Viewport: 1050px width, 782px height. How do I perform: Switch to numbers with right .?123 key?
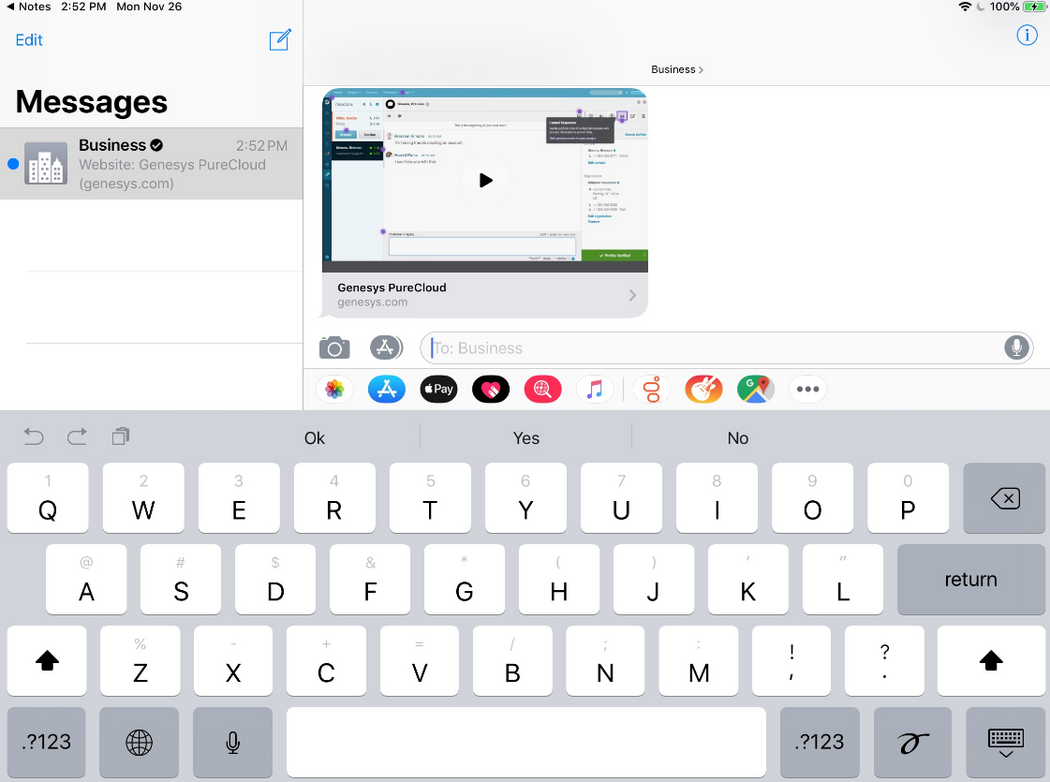click(820, 742)
